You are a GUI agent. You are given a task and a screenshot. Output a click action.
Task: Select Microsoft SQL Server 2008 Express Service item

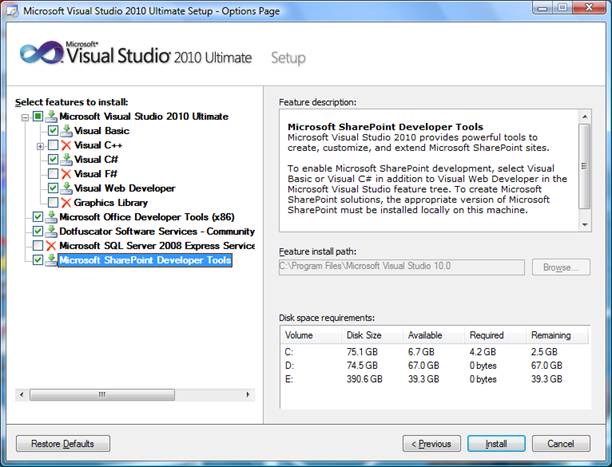pos(157,246)
